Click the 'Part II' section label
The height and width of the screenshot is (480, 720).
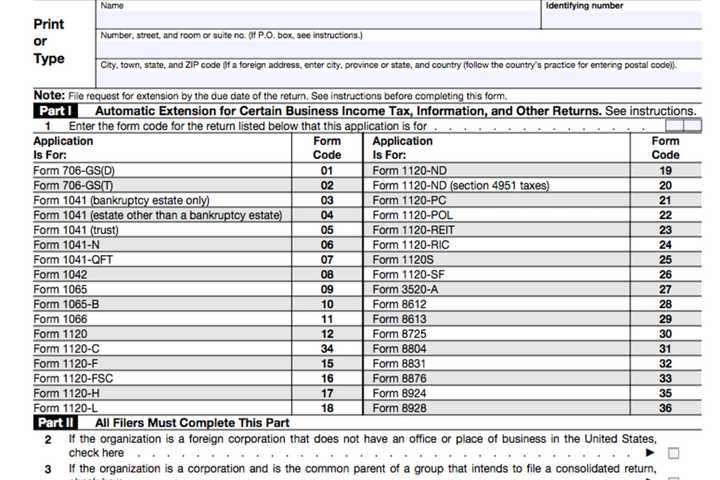coord(56,423)
